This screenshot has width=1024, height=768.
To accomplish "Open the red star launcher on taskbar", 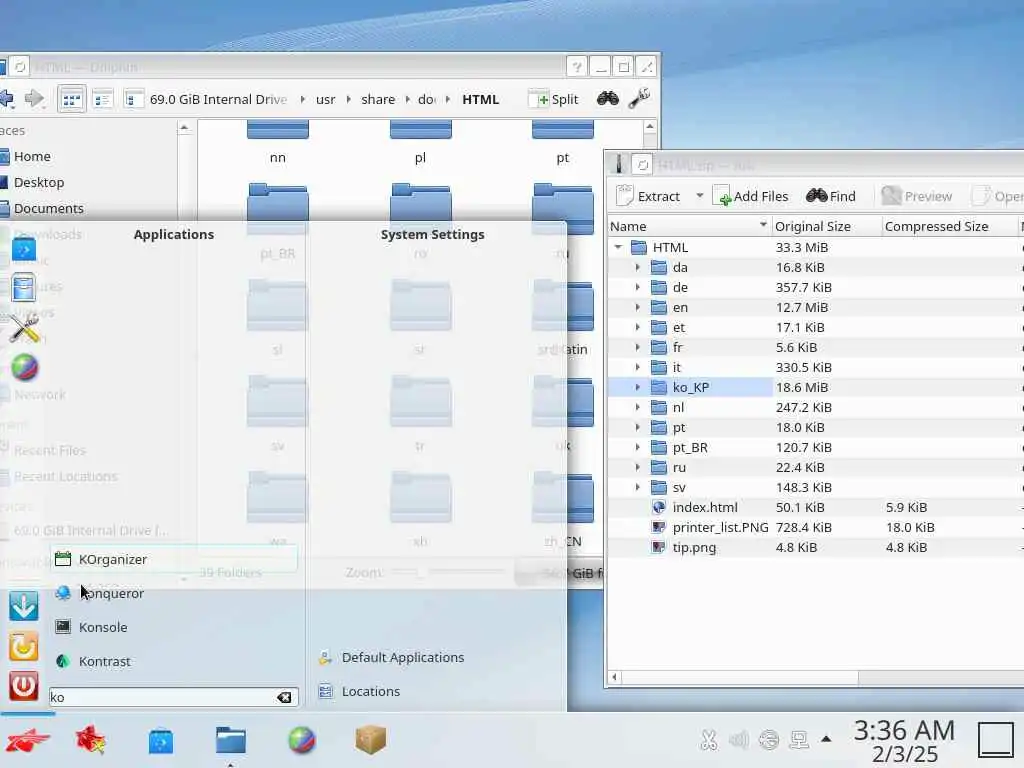I will point(91,741).
